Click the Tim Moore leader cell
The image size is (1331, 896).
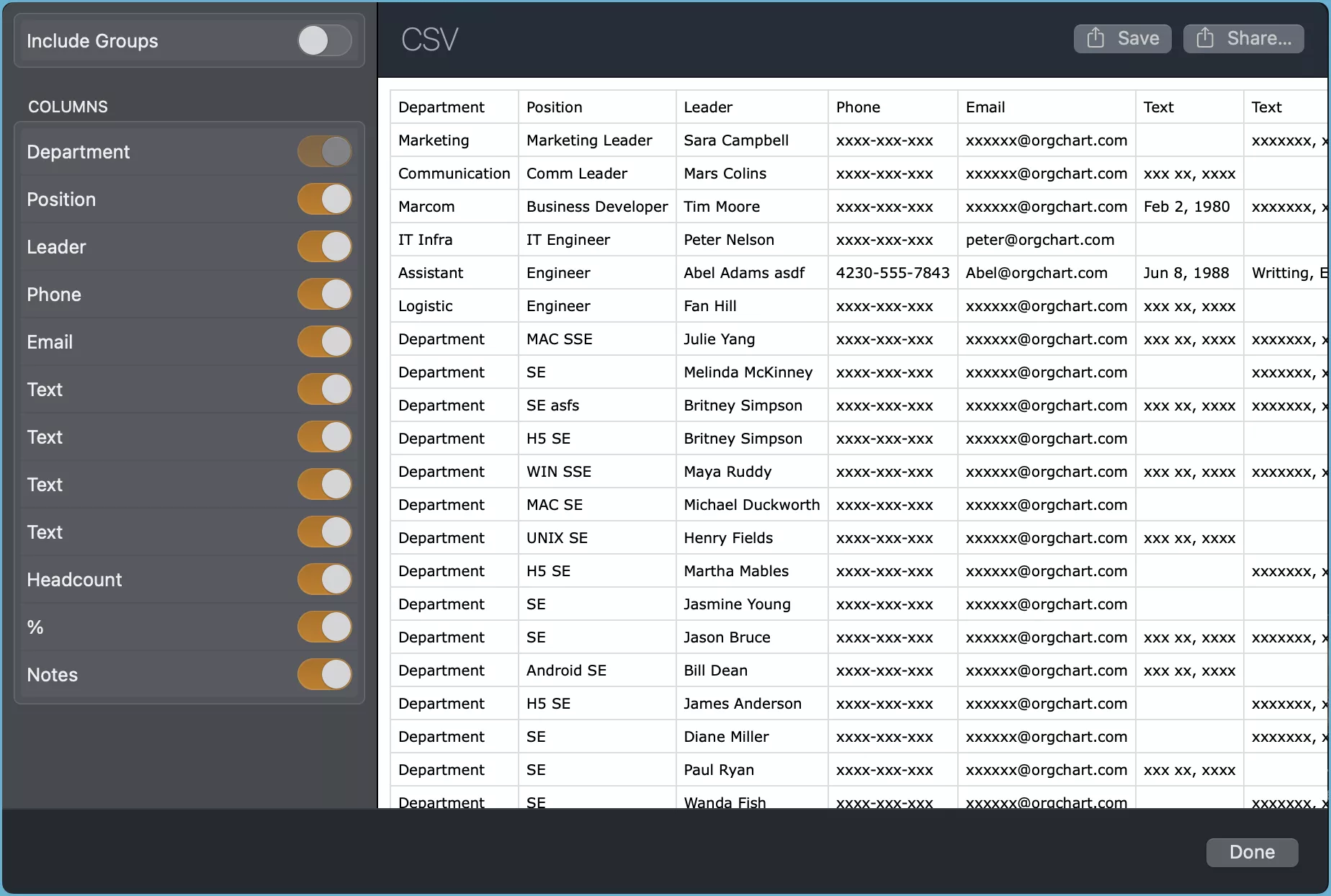coord(752,207)
